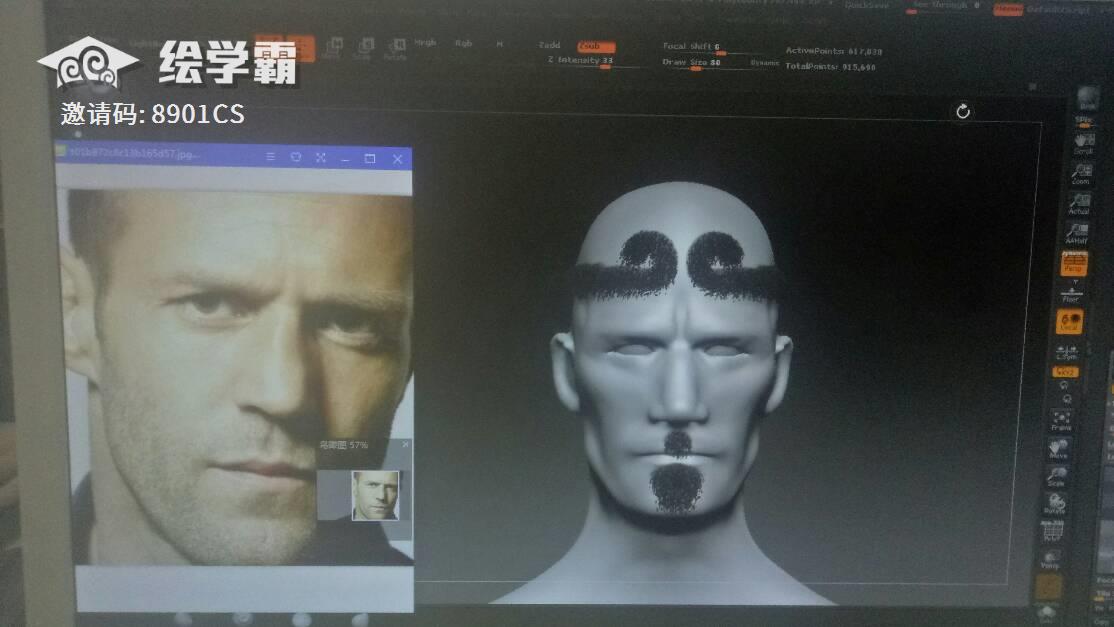Toggle the Dynamic draw size button
This screenshot has height=627, width=1114.
click(764, 63)
